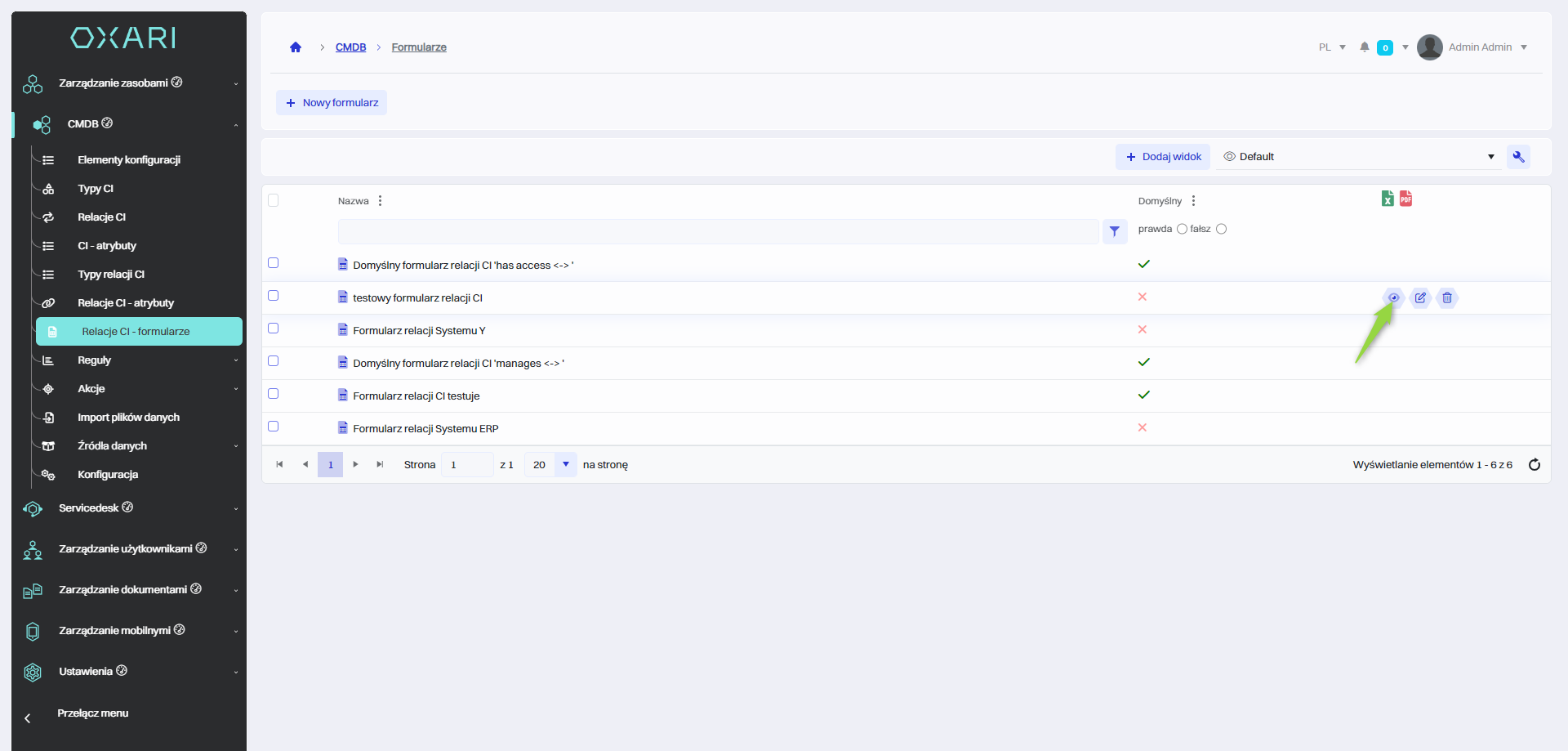Click inside the Nazwa filter text field
Screen dimensions: 1568x751
click(717, 231)
